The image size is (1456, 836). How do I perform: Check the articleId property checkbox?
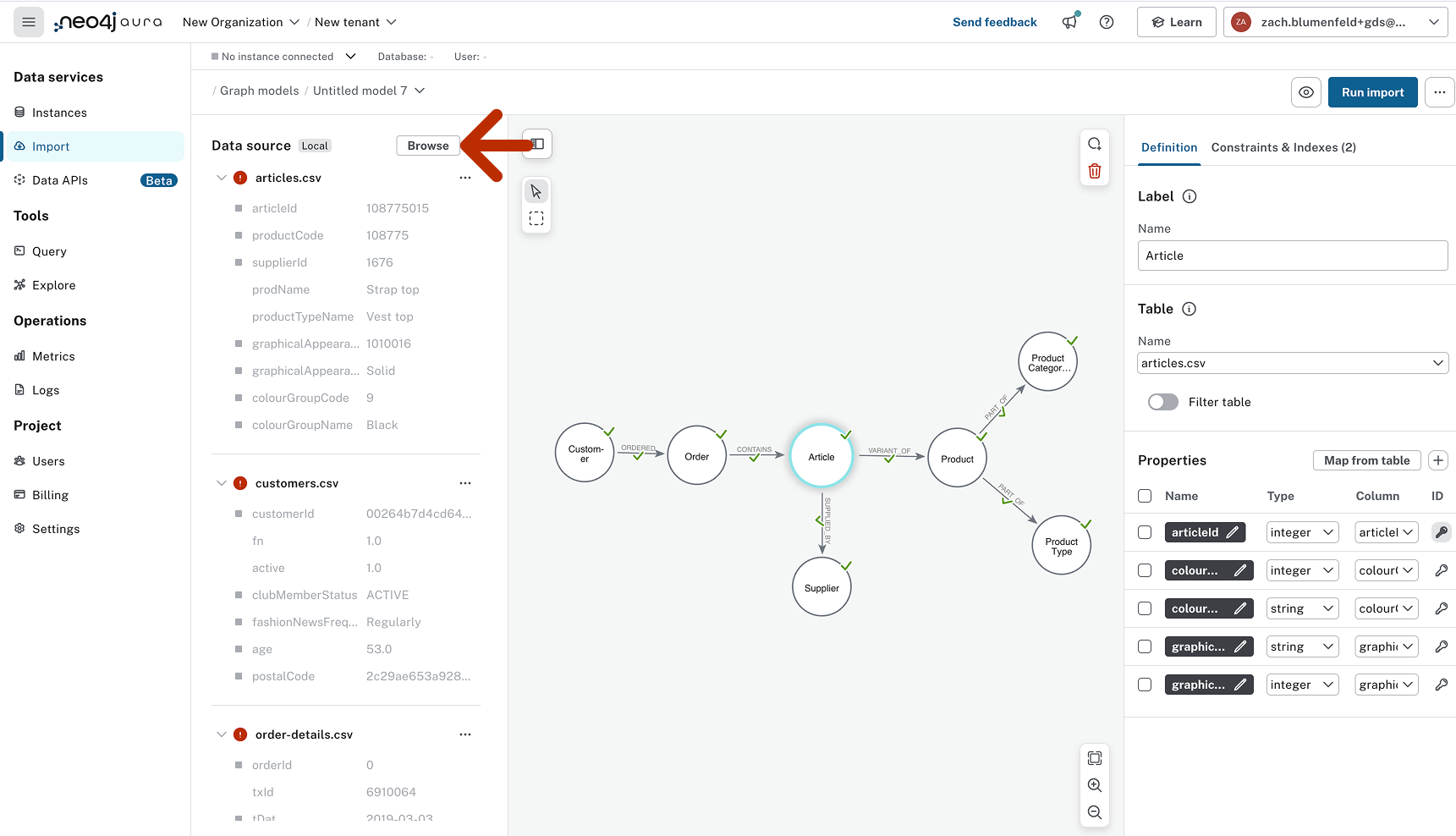click(x=1145, y=532)
